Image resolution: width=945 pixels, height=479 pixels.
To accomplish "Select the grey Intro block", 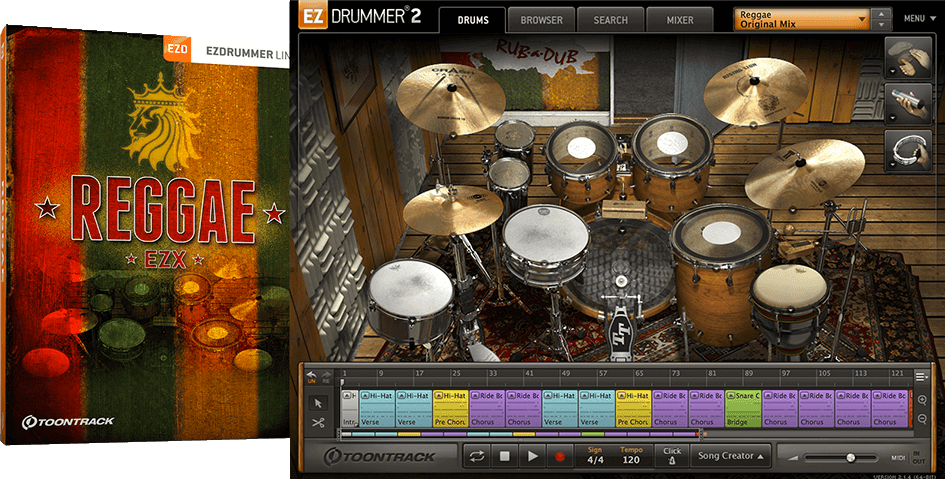I will tap(350, 409).
